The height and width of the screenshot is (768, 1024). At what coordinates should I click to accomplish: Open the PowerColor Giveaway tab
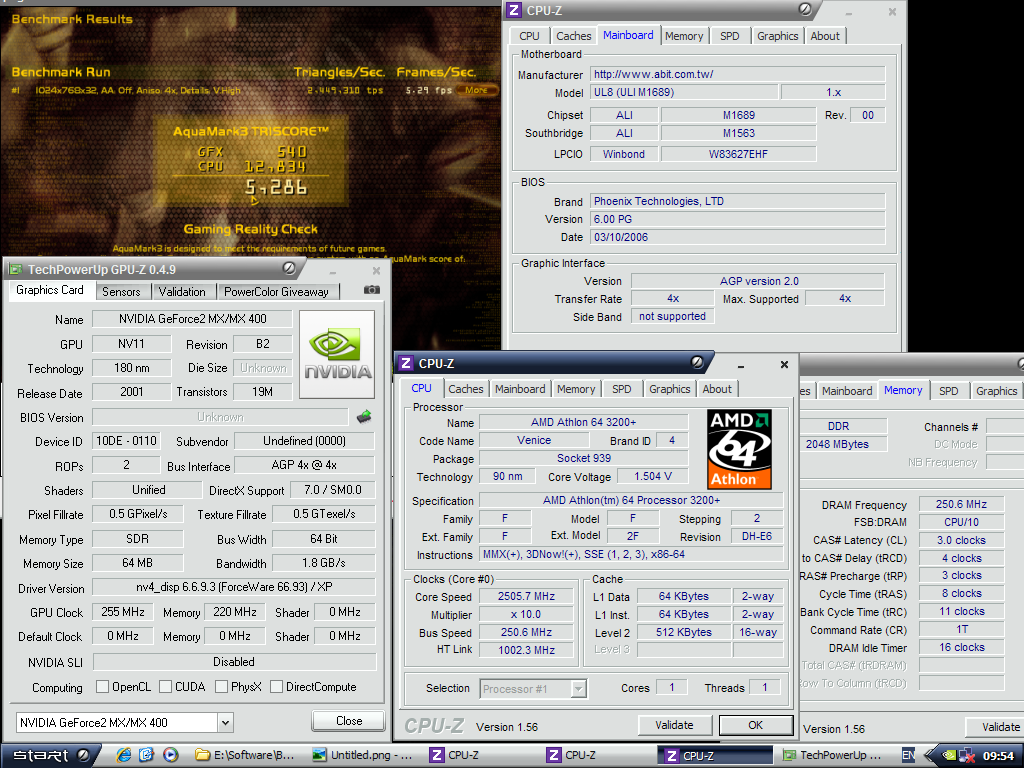pos(276,292)
